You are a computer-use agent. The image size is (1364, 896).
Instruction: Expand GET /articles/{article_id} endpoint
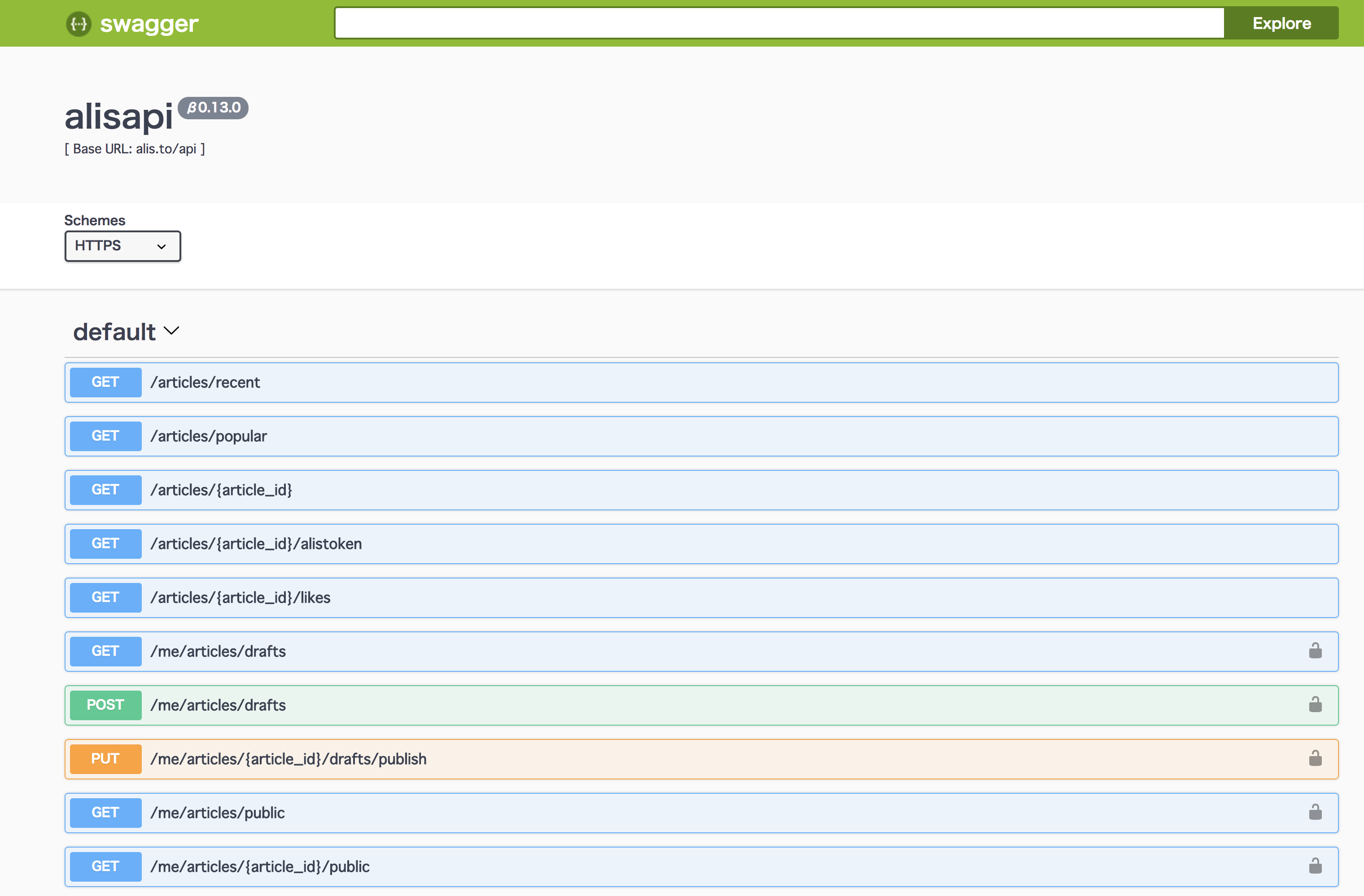[x=221, y=490]
